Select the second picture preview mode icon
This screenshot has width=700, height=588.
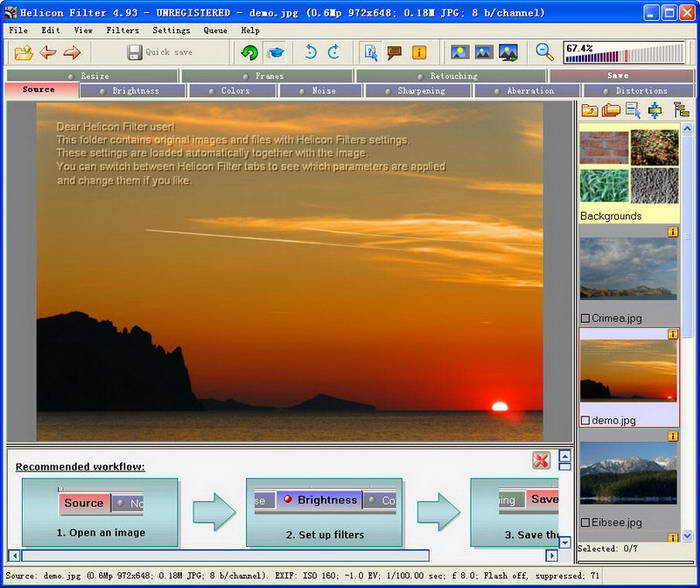484,52
